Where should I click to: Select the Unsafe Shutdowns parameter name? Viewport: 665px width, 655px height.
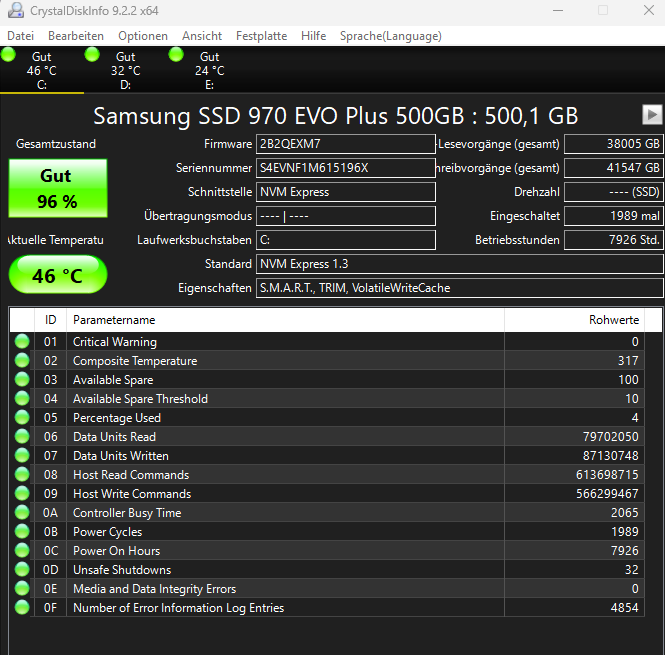pyautogui.click(x=122, y=570)
